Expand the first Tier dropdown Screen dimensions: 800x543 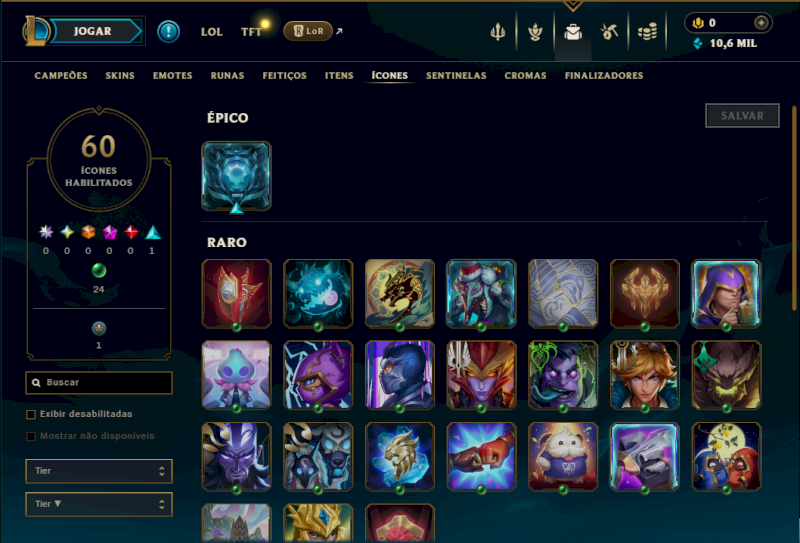99,471
